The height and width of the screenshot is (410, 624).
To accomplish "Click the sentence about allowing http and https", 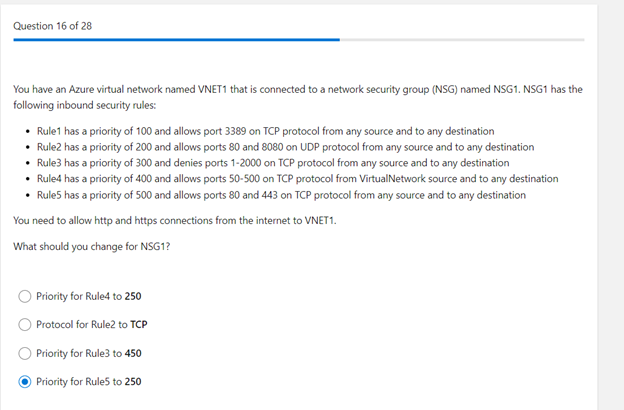I will click(x=175, y=221).
